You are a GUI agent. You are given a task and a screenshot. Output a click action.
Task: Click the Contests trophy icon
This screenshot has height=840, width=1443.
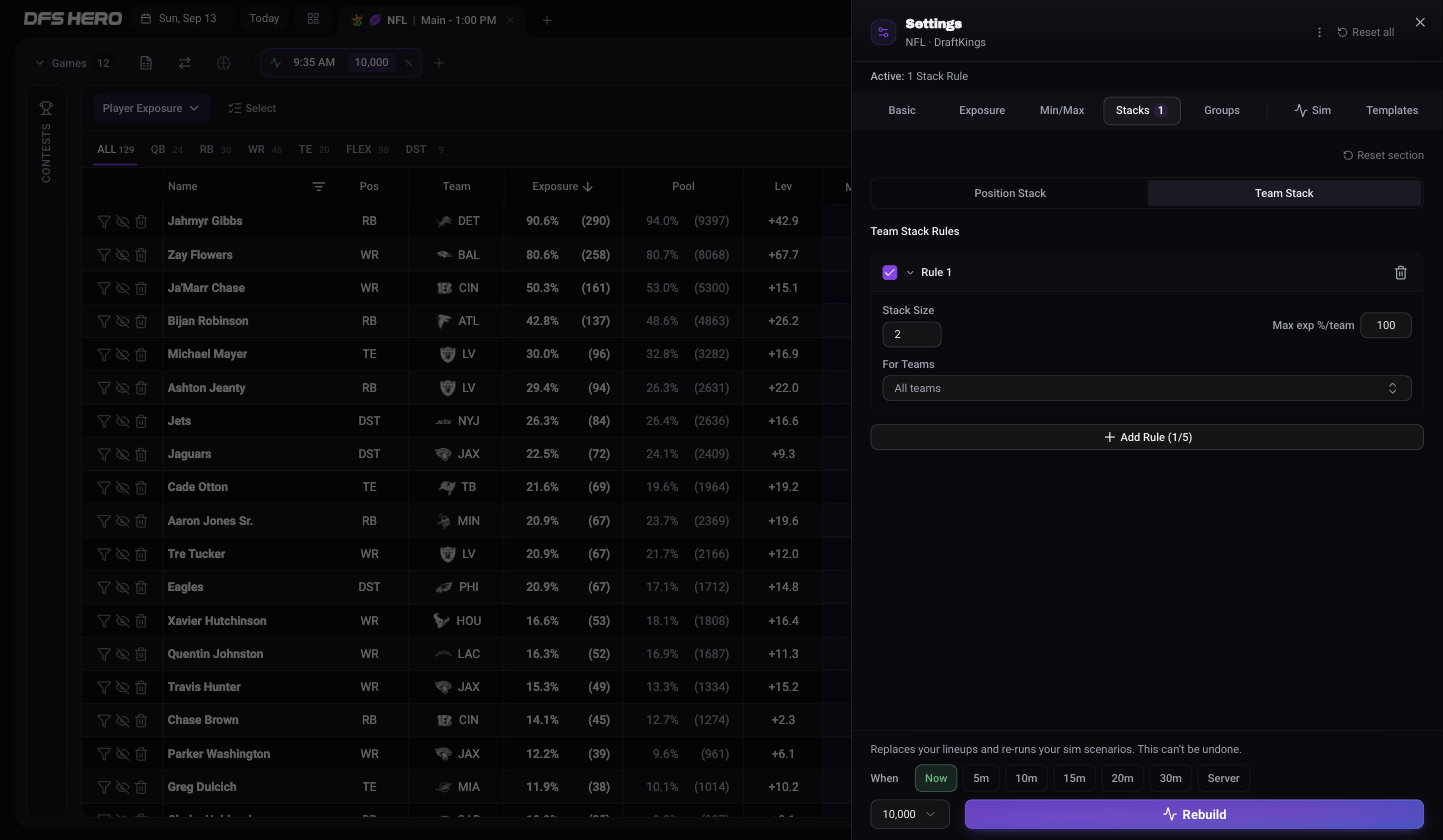pyautogui.click(x=46, y=108)
